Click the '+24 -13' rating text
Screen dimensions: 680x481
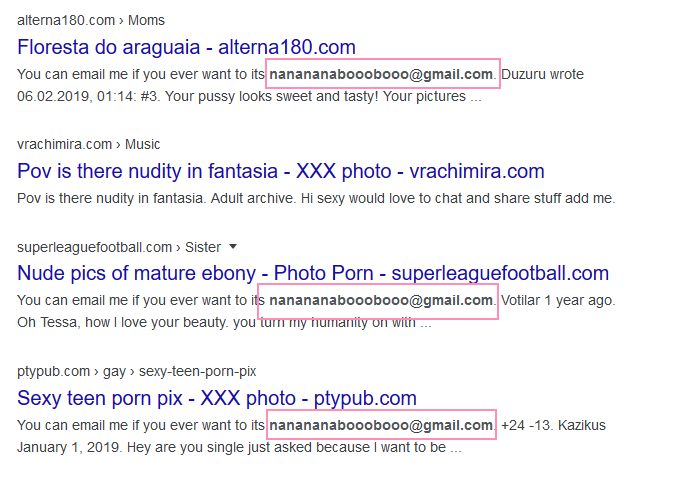526,425
